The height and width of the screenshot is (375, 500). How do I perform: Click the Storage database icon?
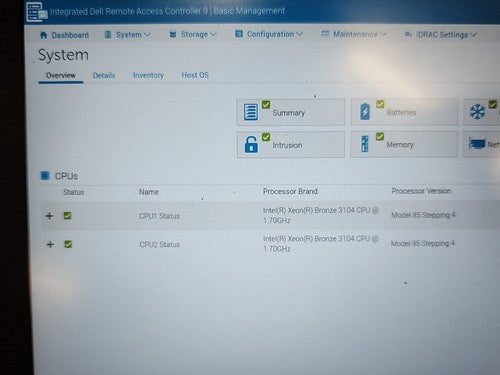pyautogui.click(x=173, y=34)
